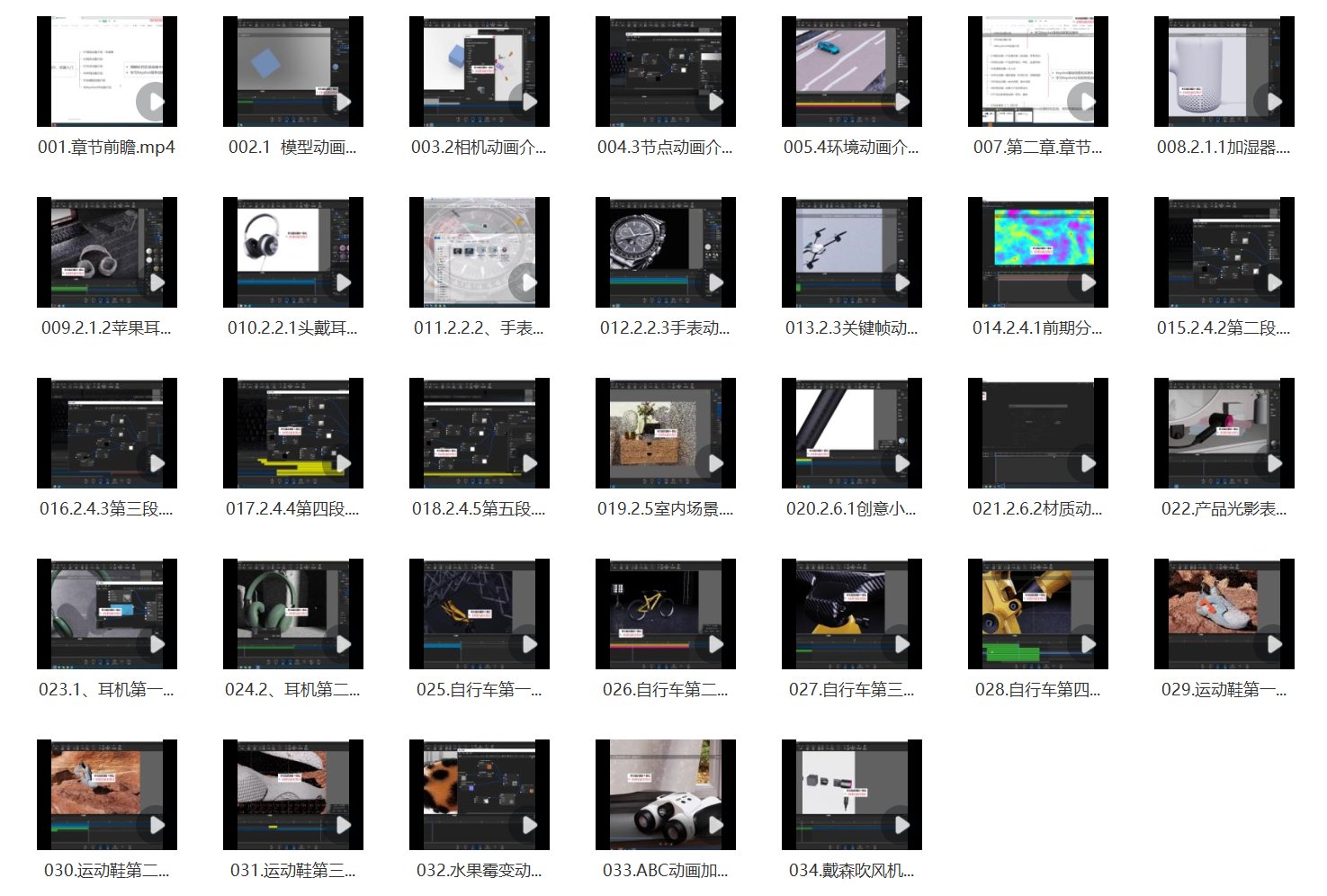Click the file name 024.2、耳机第二
1327x896 pixels.
292,690
